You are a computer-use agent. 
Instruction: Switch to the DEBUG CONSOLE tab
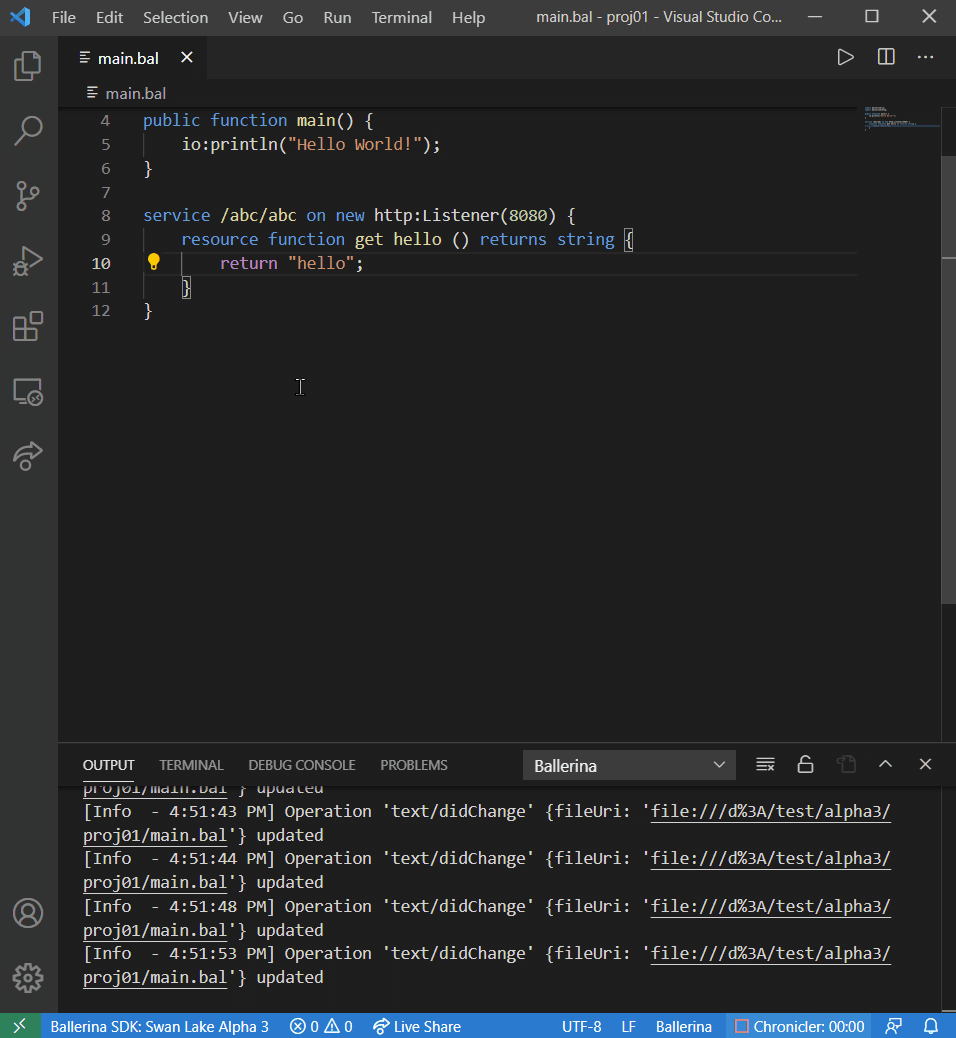pos(302,765)
